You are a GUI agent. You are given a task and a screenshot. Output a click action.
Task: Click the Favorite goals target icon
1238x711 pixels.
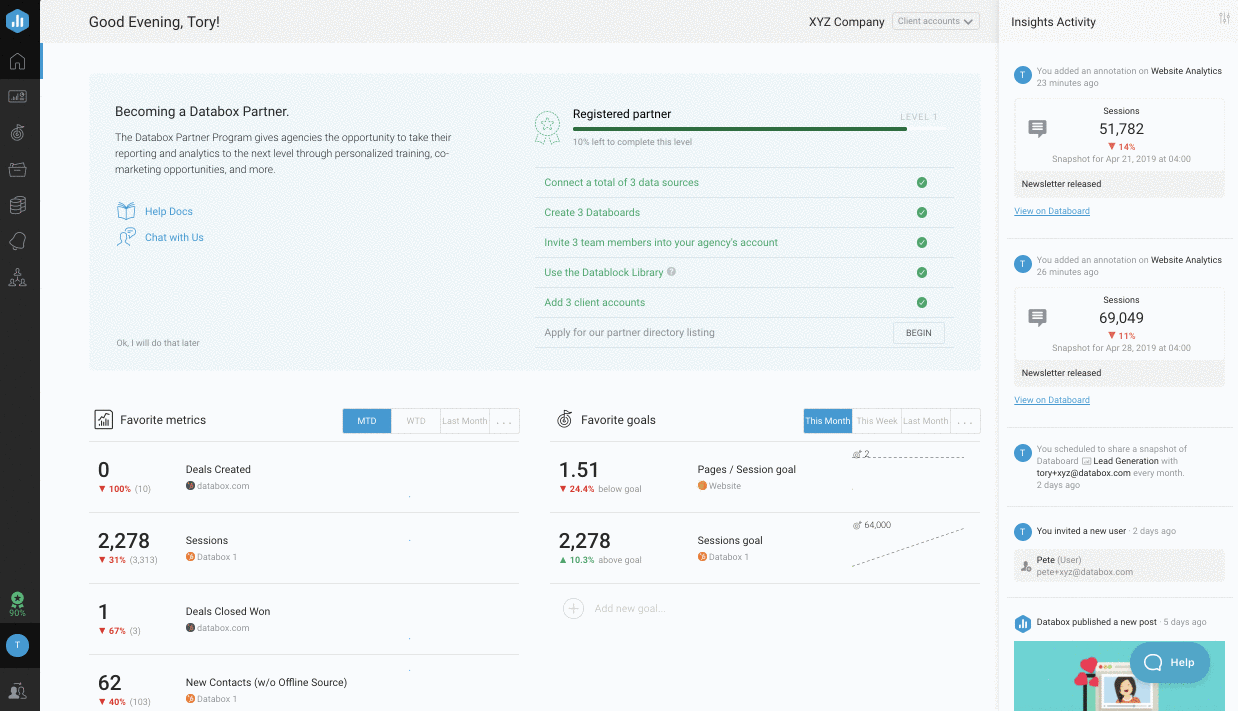pyautogui.click(x=564, y=420)
